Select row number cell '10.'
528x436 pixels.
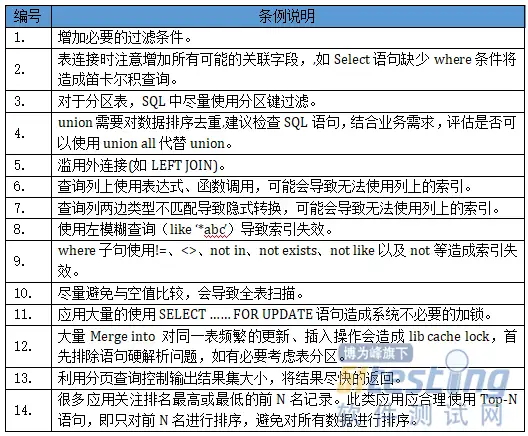point(28,293)
